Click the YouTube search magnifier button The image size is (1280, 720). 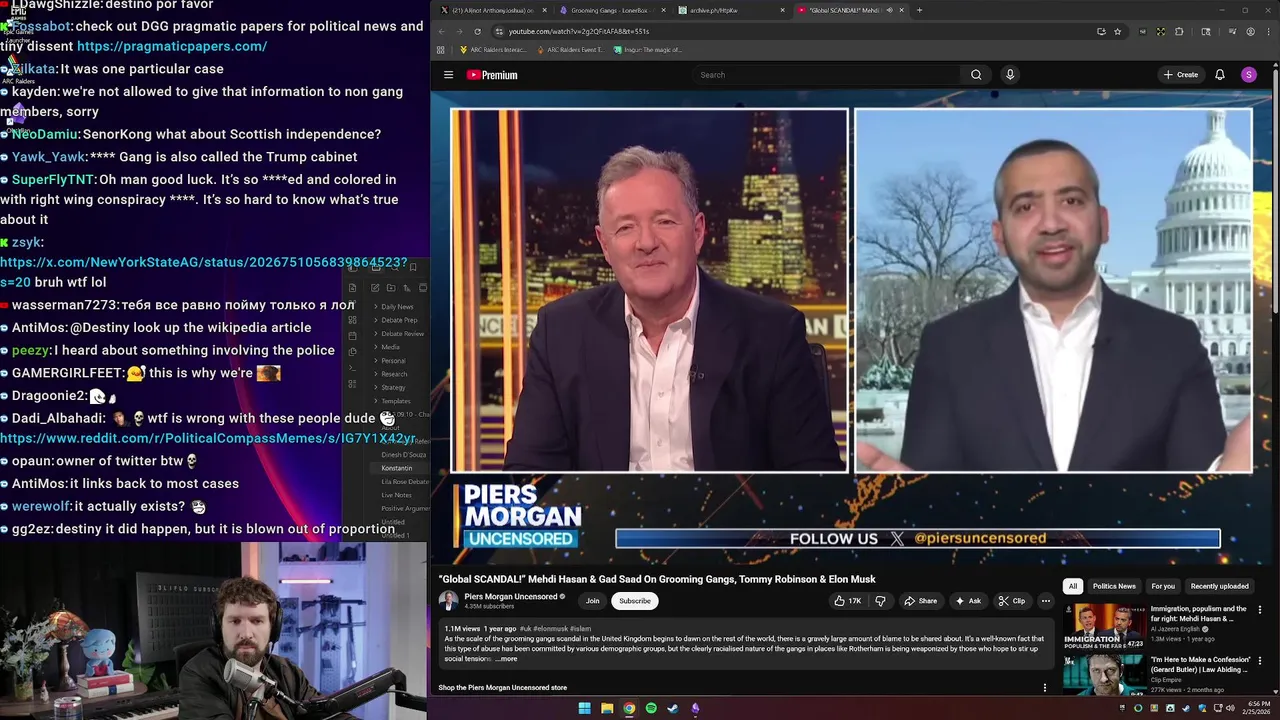976,75
